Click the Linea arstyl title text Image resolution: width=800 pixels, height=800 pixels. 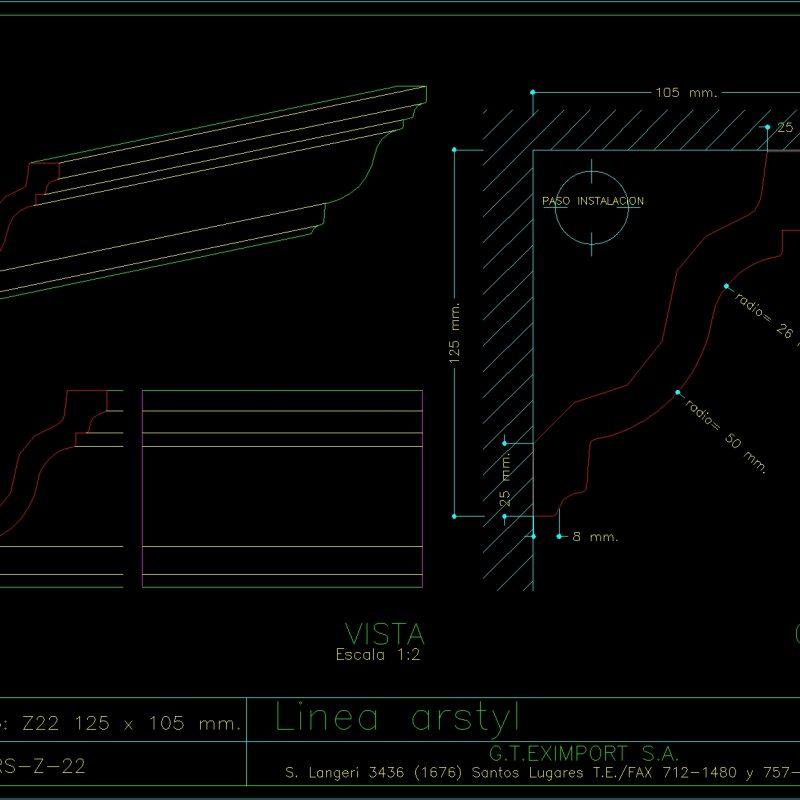pyautogui.click(x=395, y=713)
